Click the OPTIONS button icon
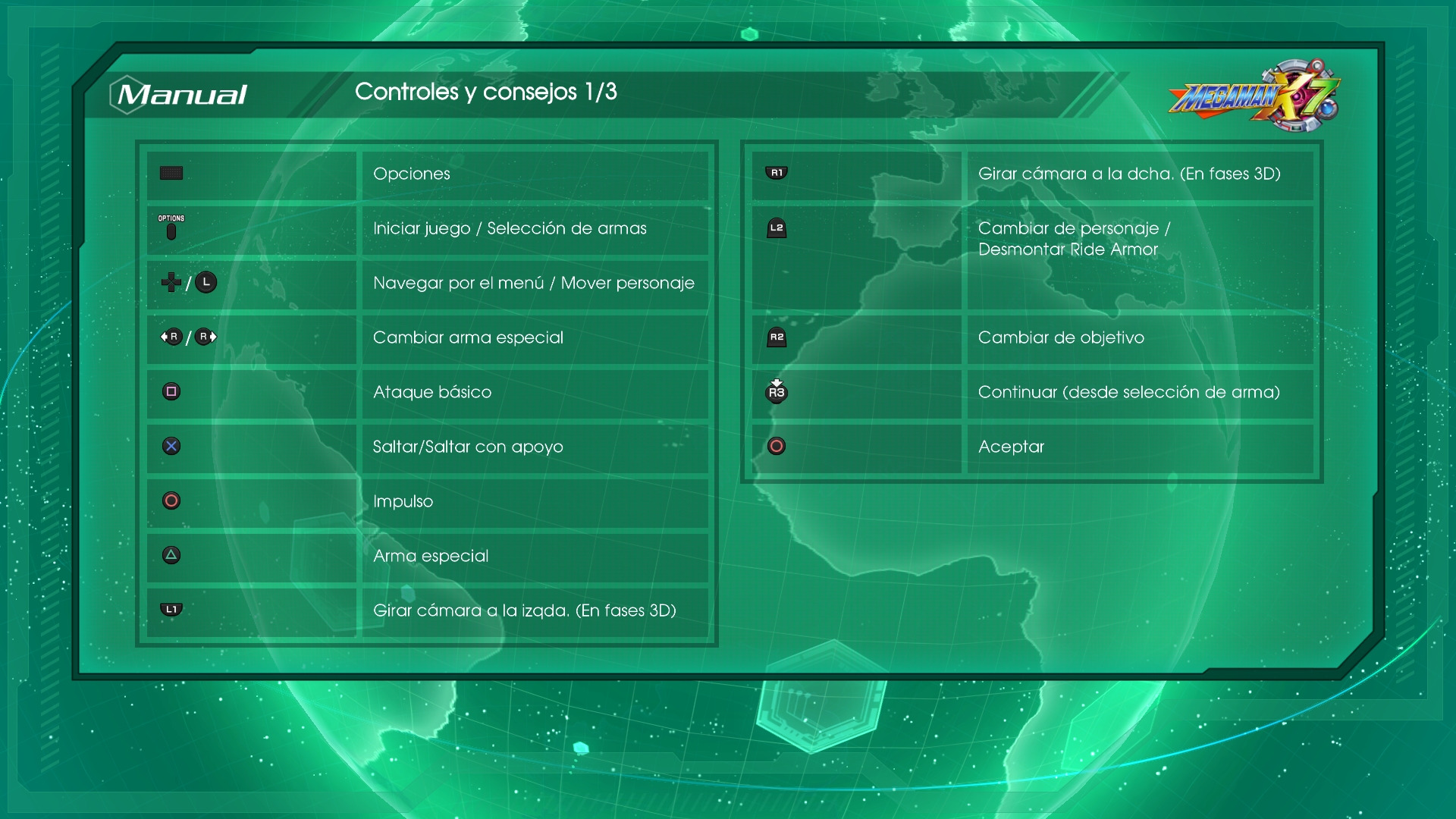 click(171, 227)
